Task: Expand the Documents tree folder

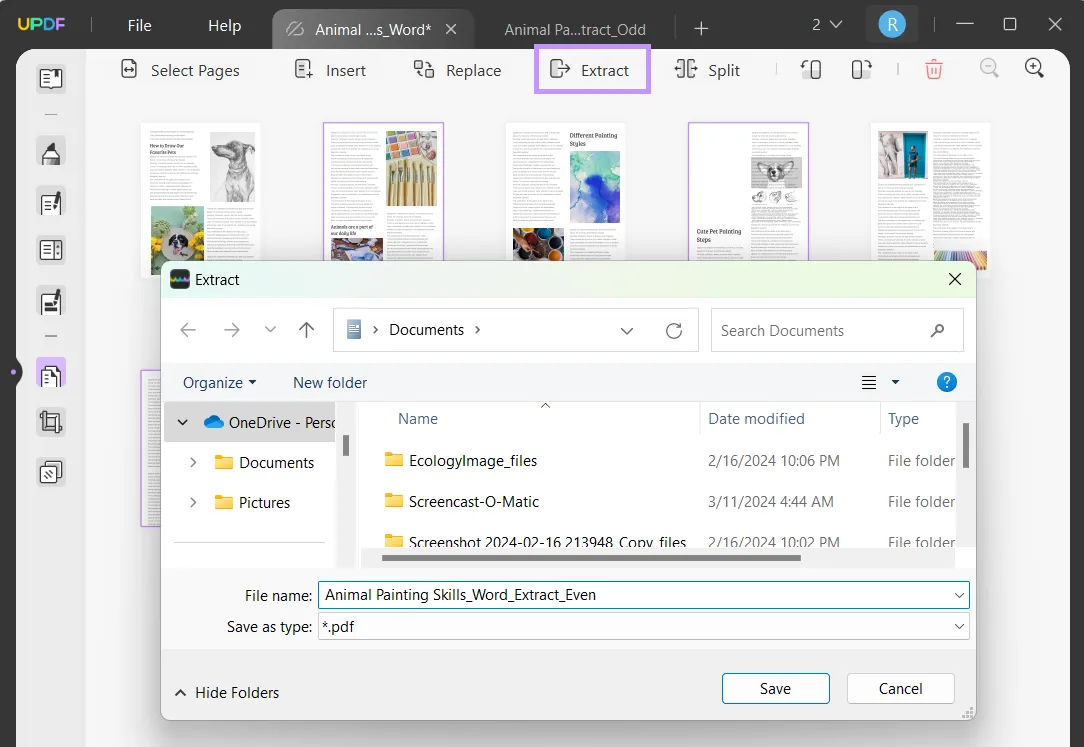Action: point(193,462)
